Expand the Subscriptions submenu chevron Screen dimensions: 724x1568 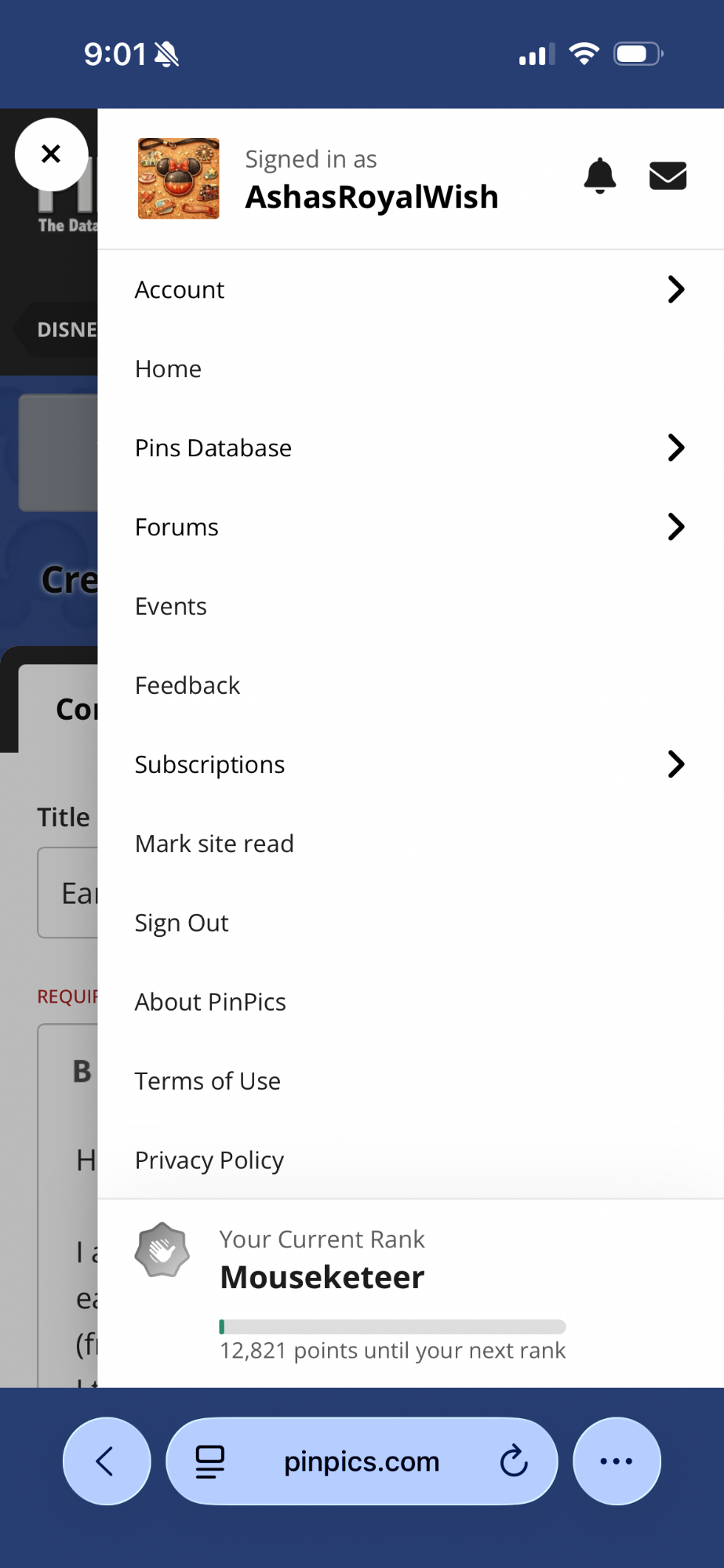pyautogui.click(x=675, y=764)
